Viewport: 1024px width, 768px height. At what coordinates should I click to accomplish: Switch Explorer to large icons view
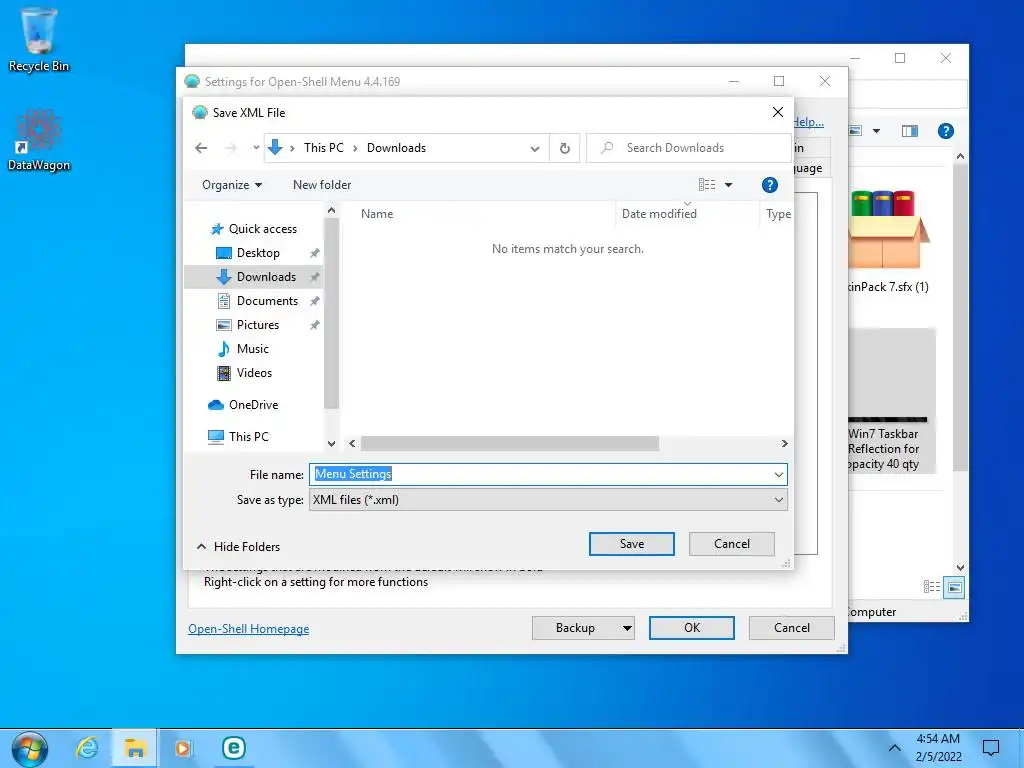(954, 587)
